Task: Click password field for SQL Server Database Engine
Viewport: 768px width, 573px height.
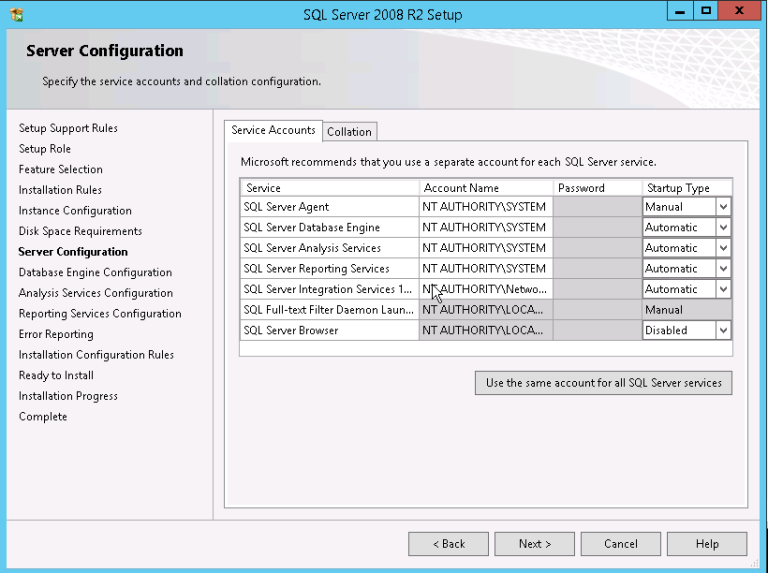Action: click(x=598, y=227)
